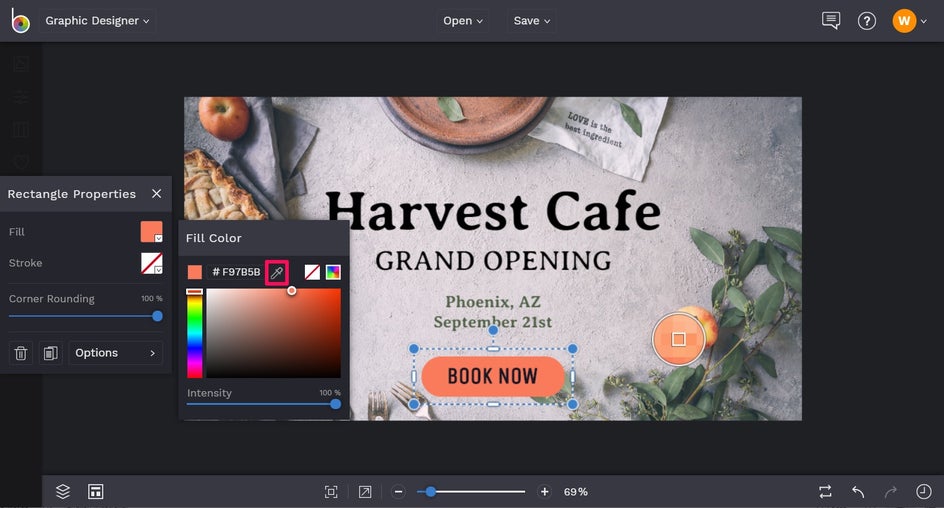
Task: Pick a shade in the saturation gradient box
Action: [x=274, y=333]
